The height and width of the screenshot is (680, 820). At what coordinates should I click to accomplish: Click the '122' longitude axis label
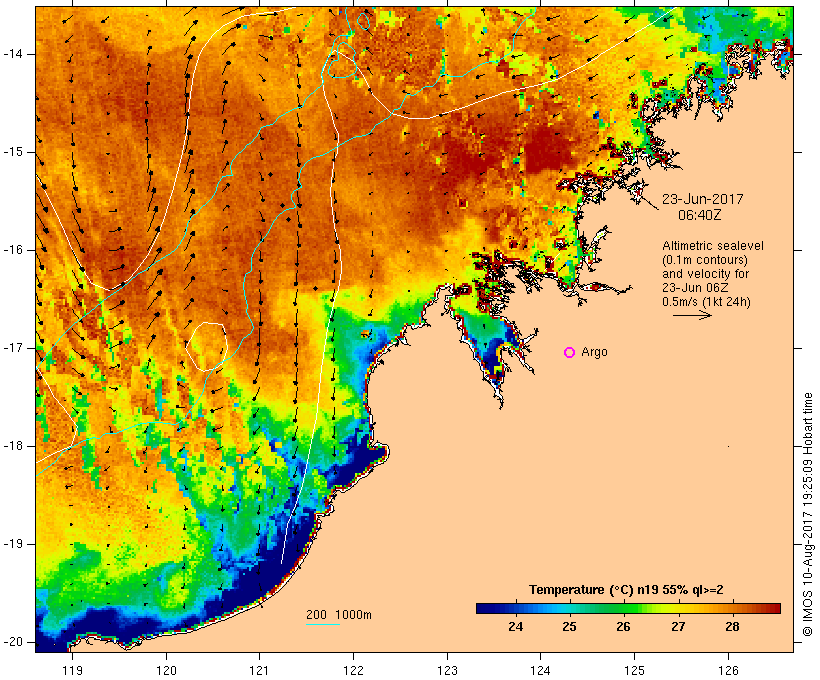[x=353, y=670]
